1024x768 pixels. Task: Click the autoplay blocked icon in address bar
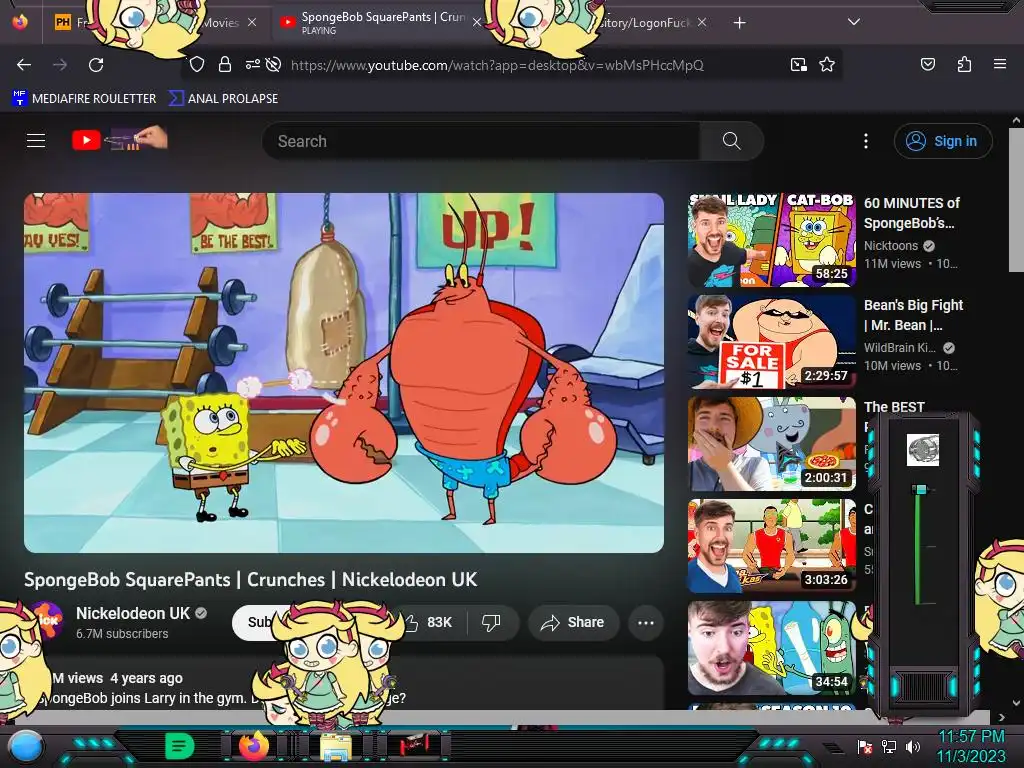pyautogui.click(x=274, y=64)
